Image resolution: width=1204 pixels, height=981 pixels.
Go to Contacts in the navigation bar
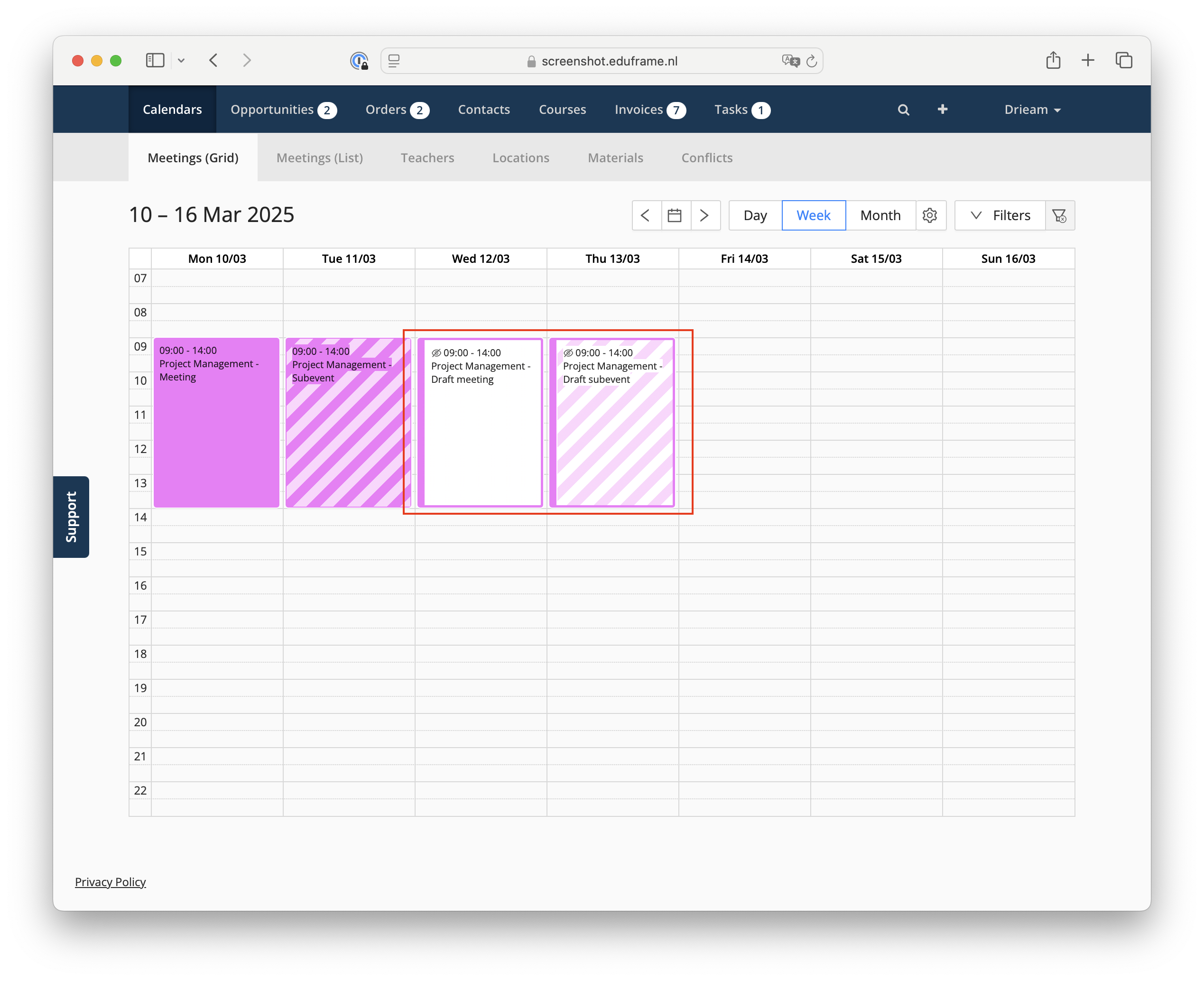(x=483, y=109)
